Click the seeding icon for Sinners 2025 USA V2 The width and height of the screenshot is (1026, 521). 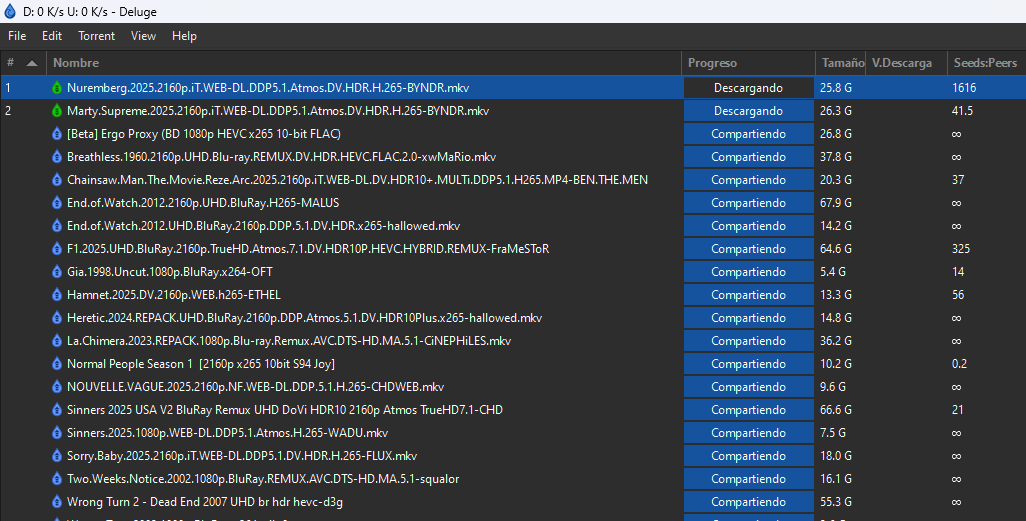tap(57, 410)
